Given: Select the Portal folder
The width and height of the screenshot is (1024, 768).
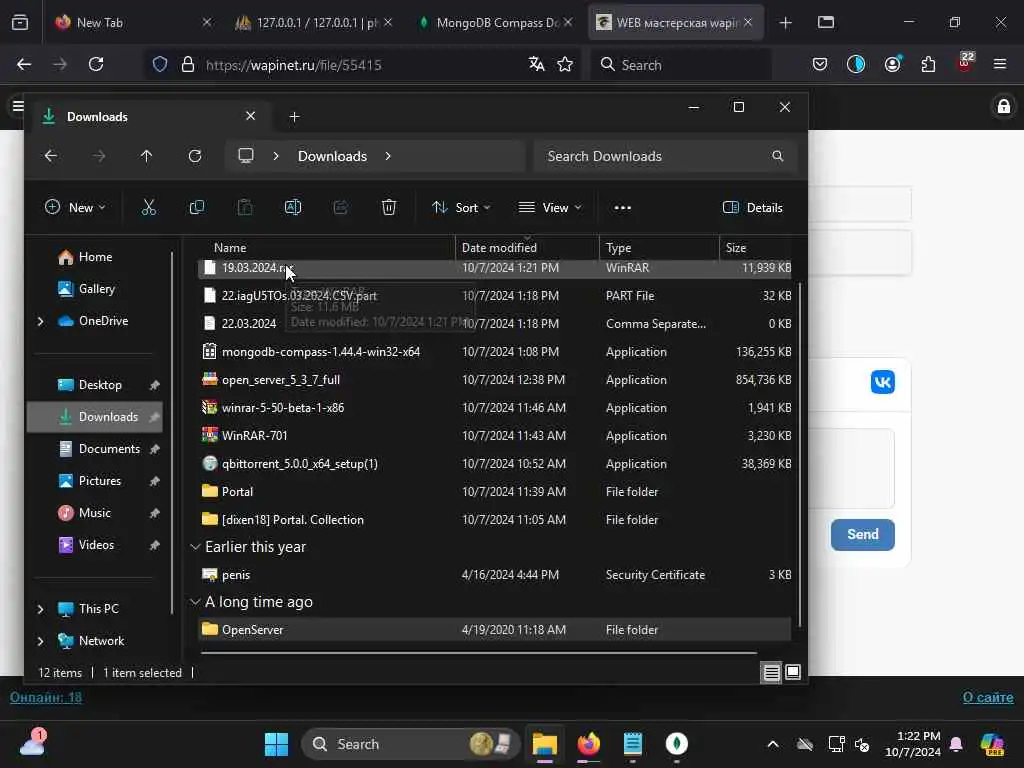Looking at the screenshot, I should [494, 492].
